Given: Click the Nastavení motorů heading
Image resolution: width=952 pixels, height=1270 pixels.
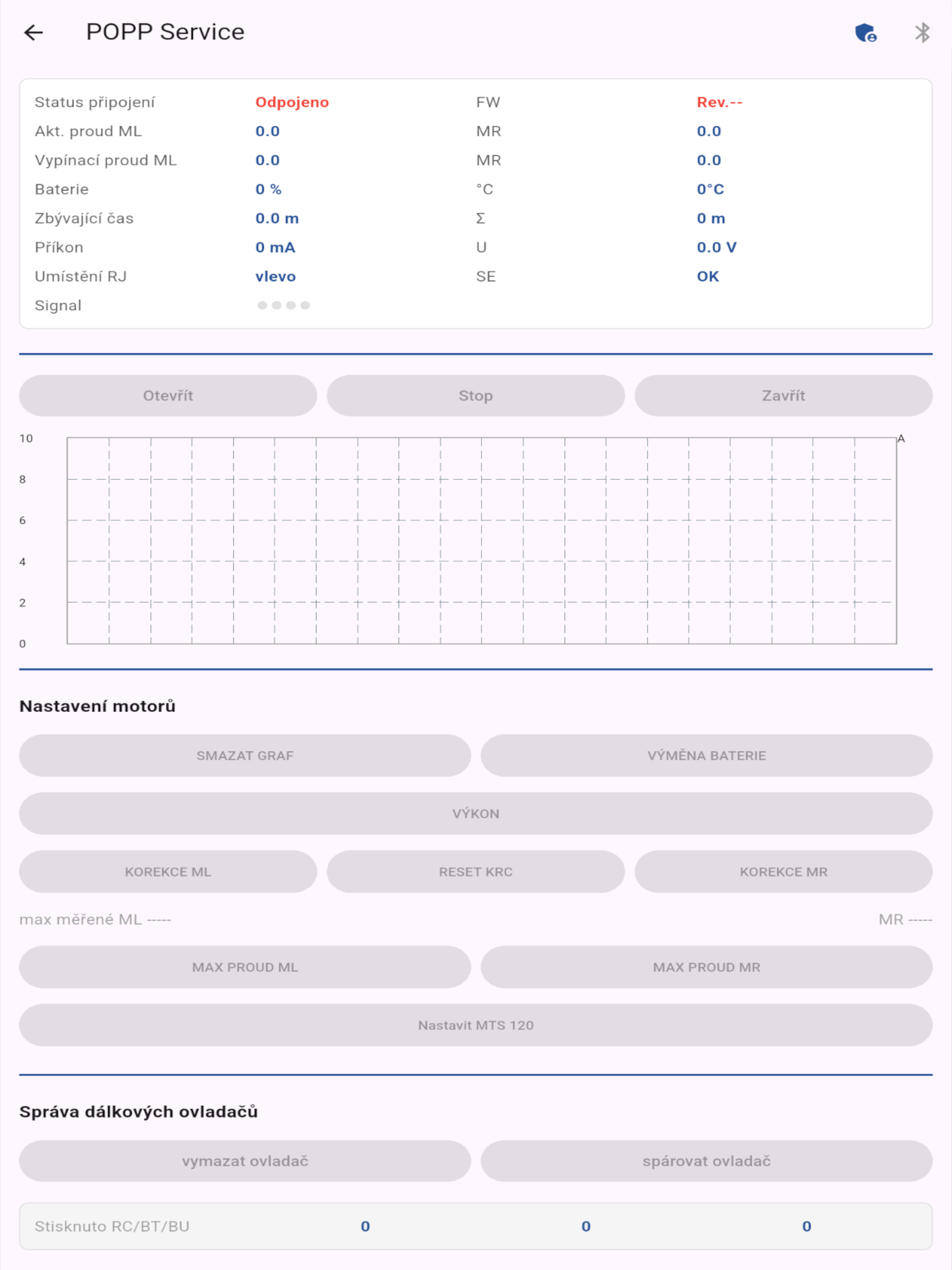Looking at the screenshot, I should pos(98,706).
